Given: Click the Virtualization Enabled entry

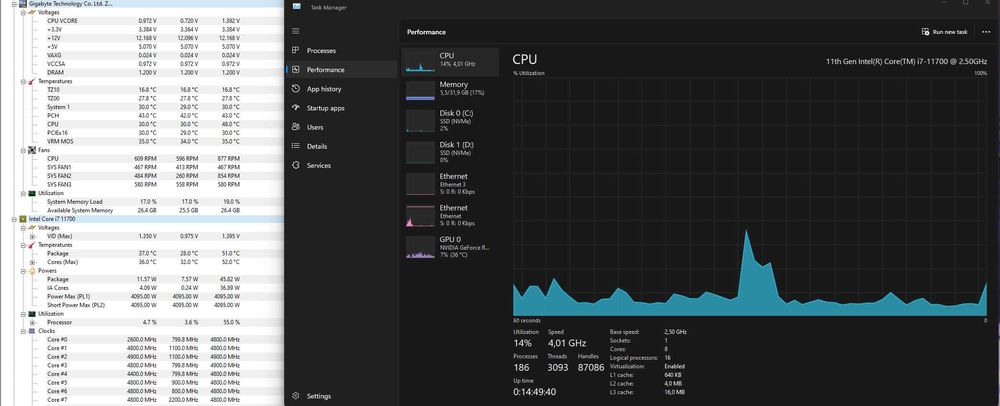Looking at the screenshot, I should pos(647,366).
